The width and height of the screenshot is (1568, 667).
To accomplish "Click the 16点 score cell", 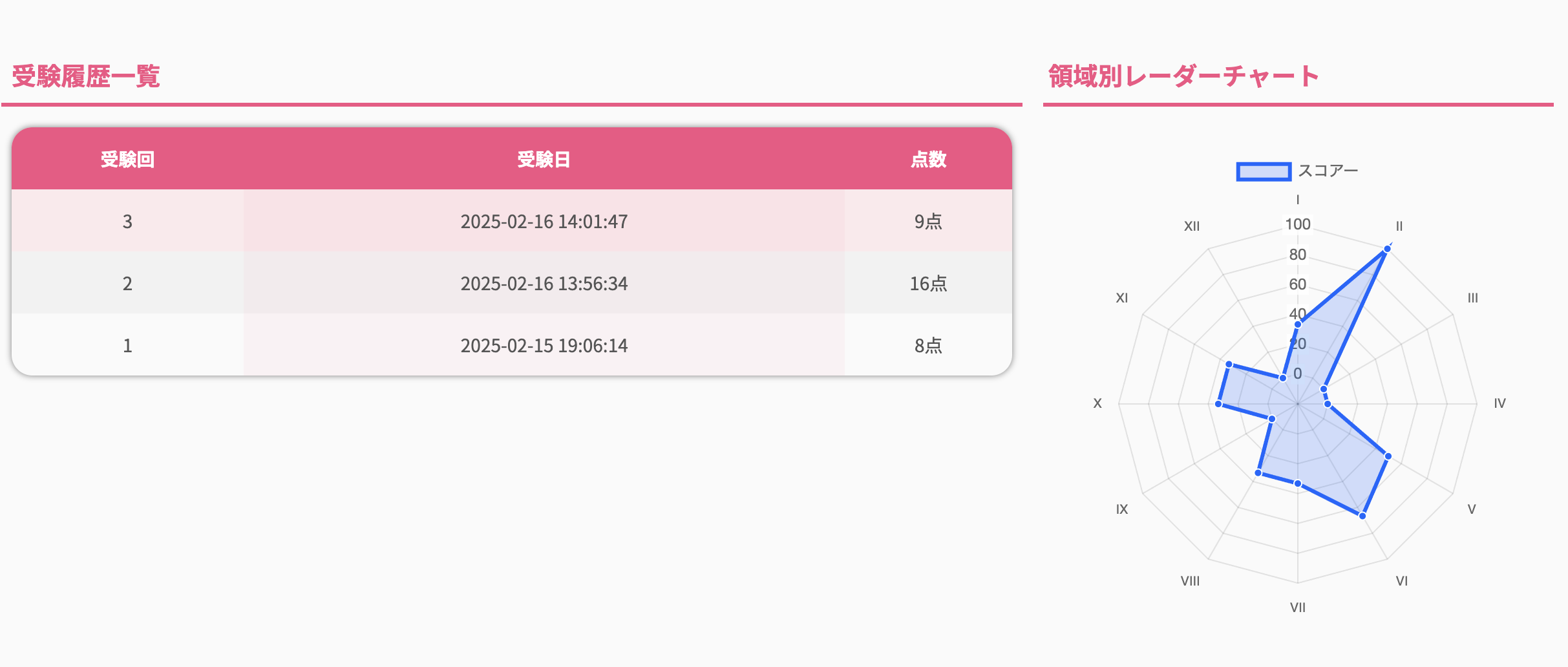I will coord(928,284).
